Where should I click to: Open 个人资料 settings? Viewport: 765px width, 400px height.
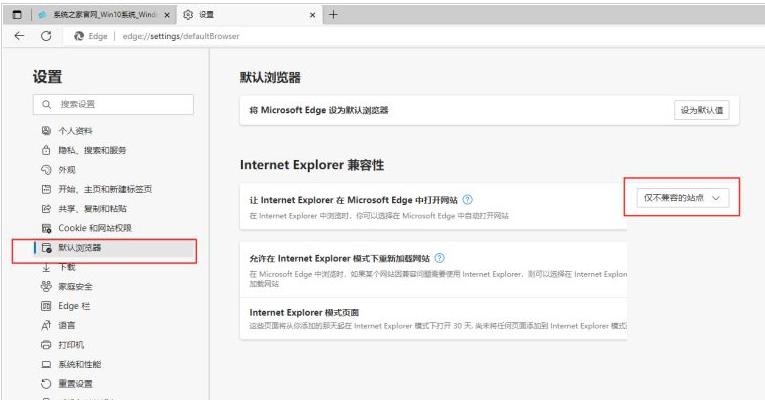(75, 131)
